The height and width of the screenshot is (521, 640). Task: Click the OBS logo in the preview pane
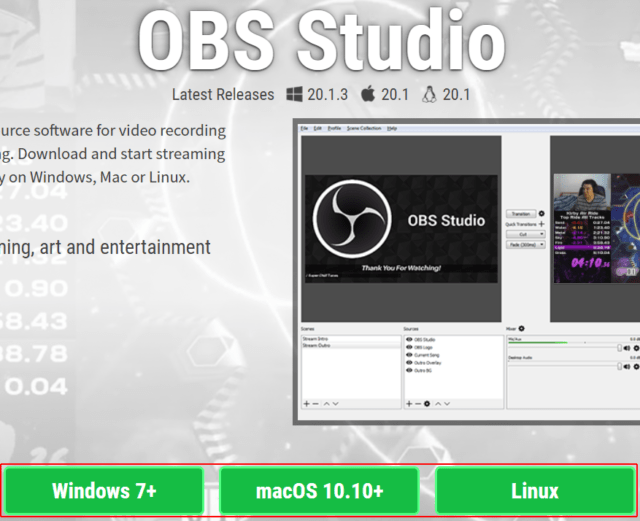(x=352, y=219)
